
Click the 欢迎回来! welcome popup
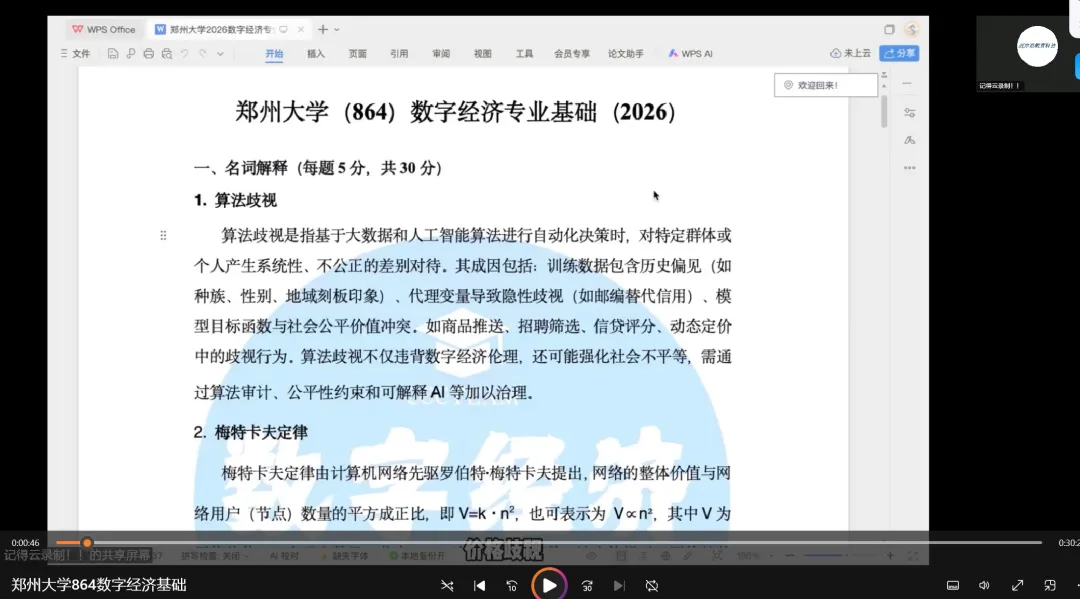click(x=826, y=85)
